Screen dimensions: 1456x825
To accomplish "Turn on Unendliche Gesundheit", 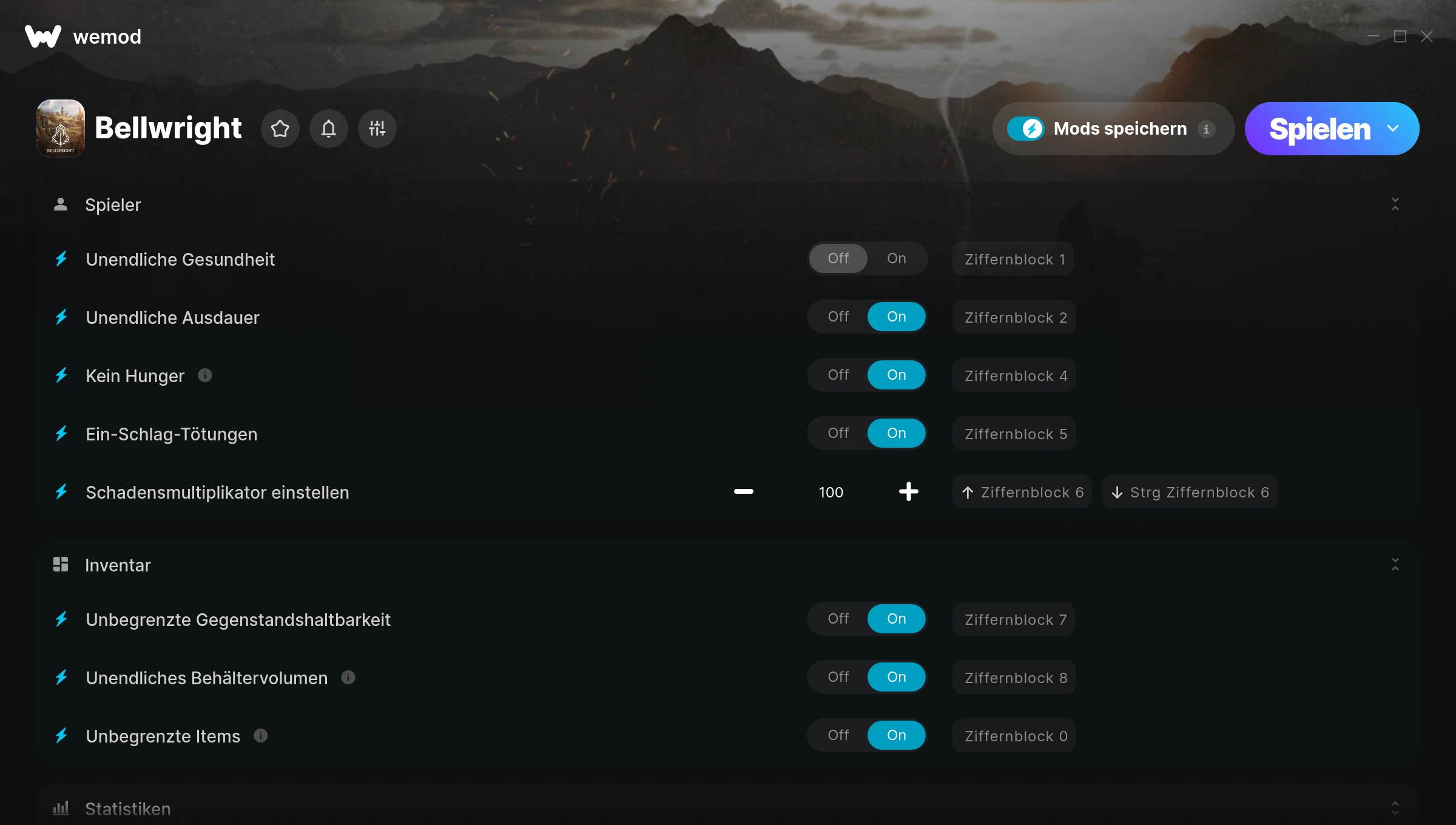I will click(x=896, y=258).
